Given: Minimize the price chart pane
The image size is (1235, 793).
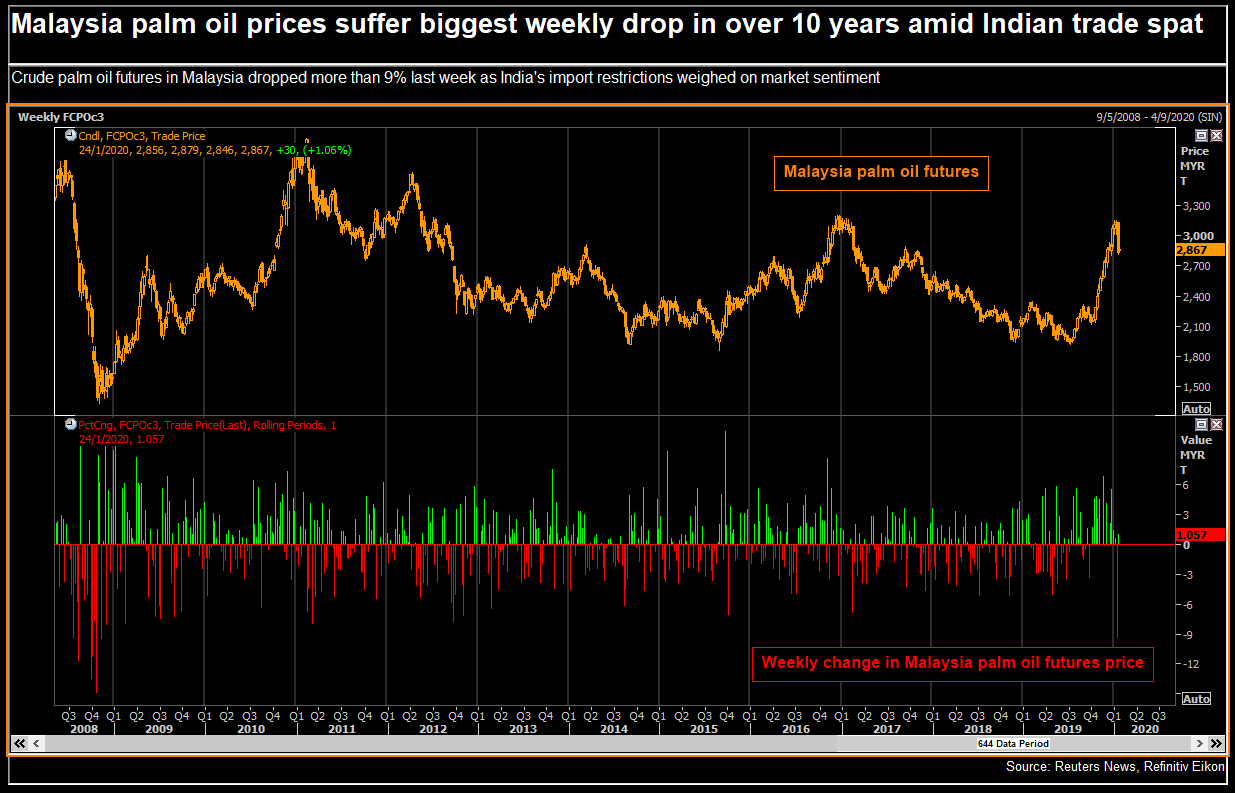Looking at the screenshot, I should (x=1202, y=135).
